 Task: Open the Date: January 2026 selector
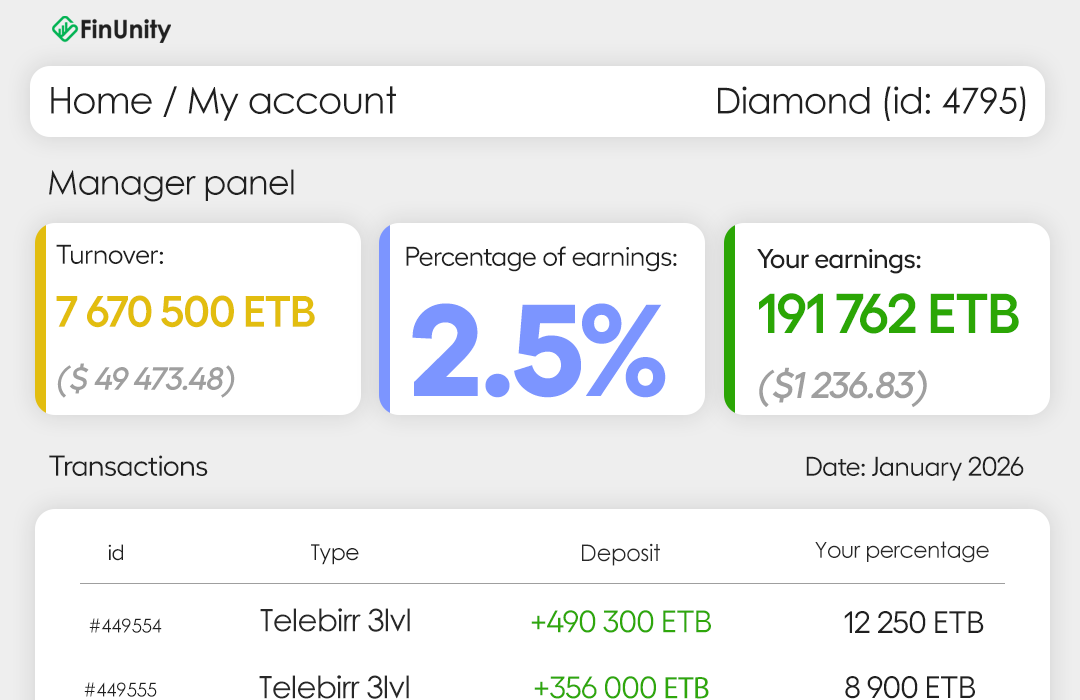pos(913,467)
